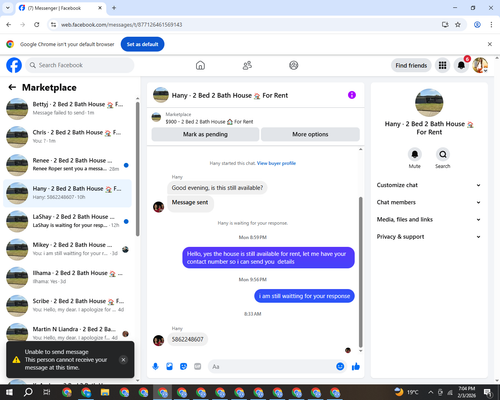Open File Explorer from the taskbar

tap(105, 392)
